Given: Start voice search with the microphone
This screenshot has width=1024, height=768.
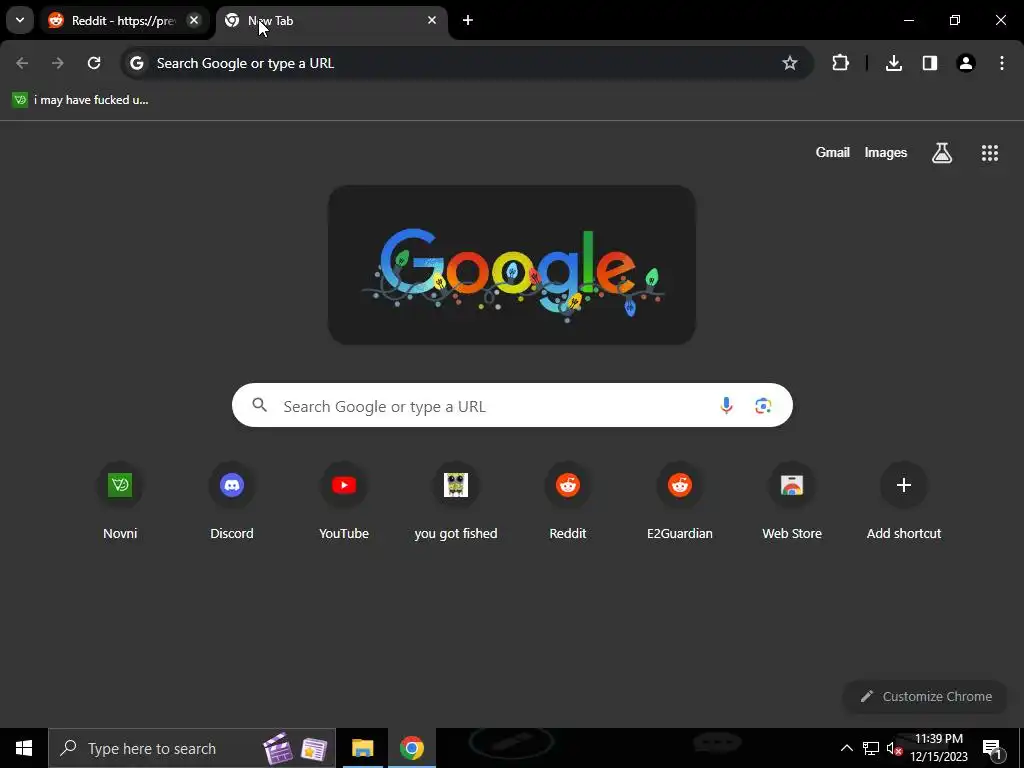Looking at the screenshot, I should pos(726,406).
